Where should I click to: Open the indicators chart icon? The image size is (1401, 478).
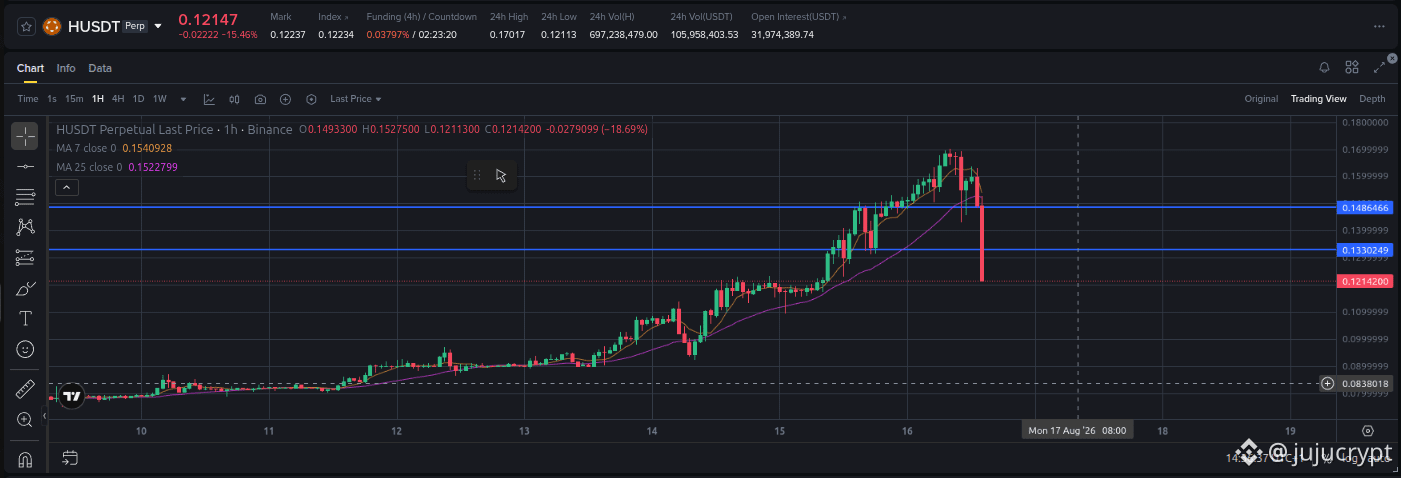click(x=209, y=99)
